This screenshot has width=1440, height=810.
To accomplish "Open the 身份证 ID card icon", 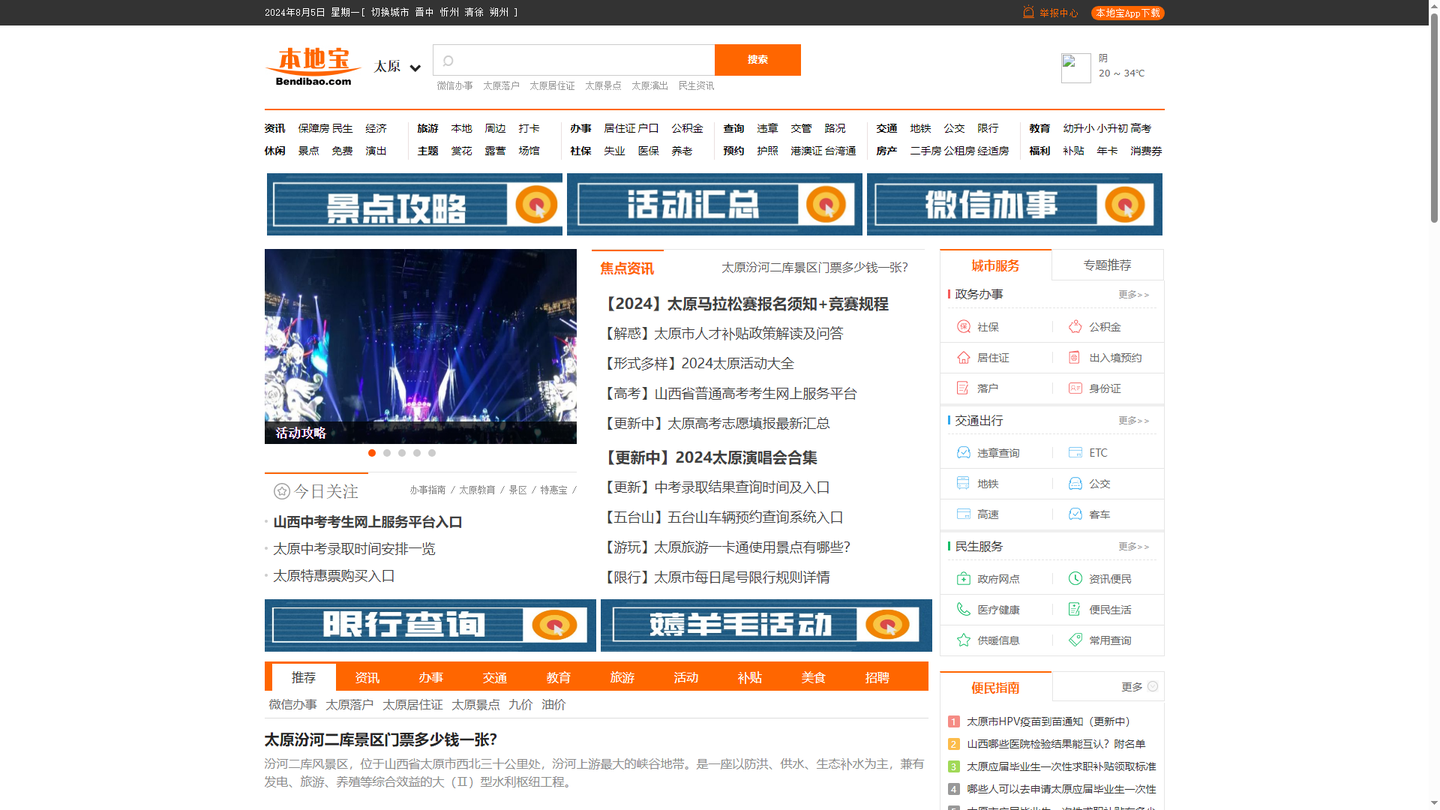I will 1075,388.
